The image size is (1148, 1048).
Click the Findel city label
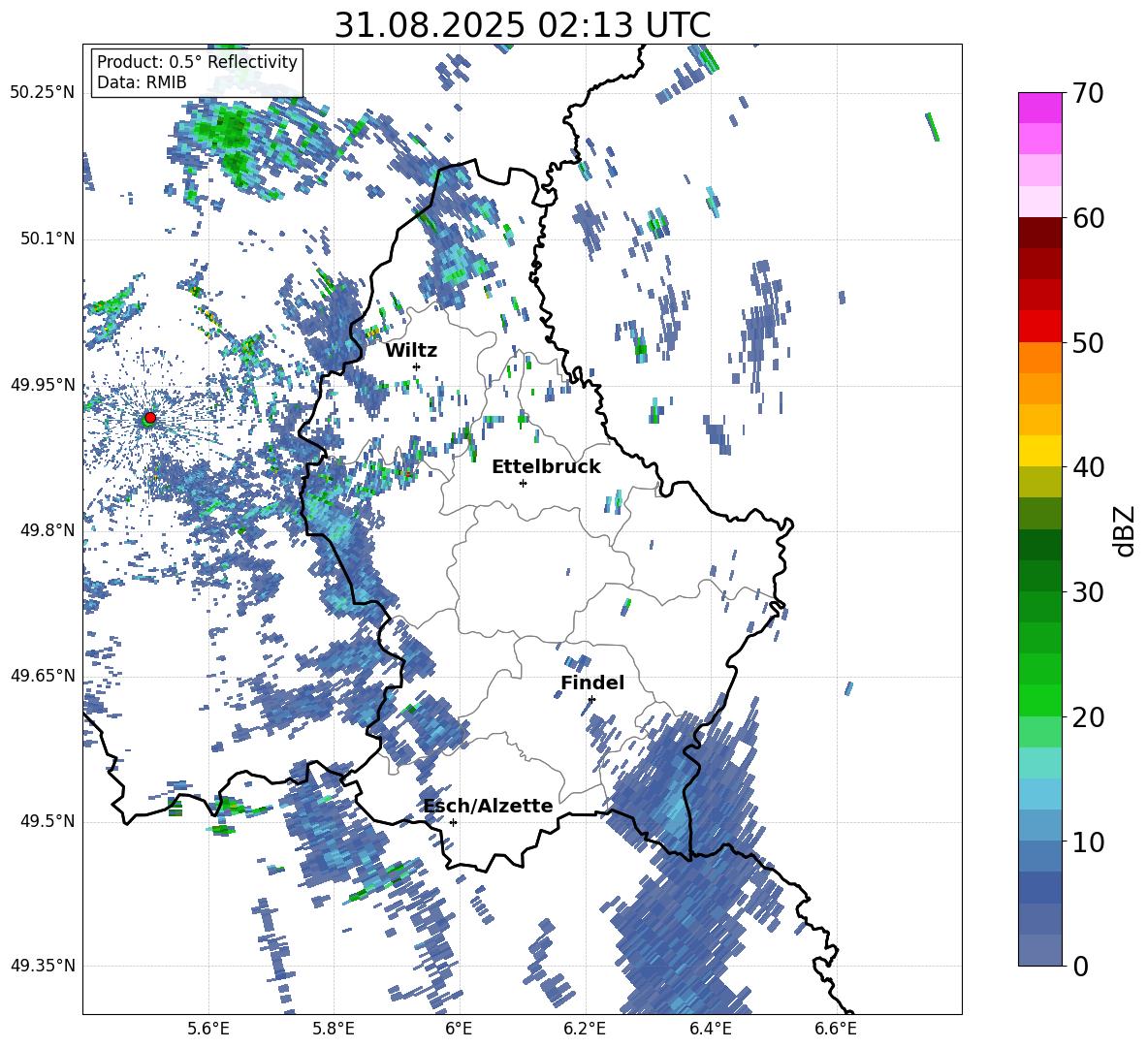point(592,683)
